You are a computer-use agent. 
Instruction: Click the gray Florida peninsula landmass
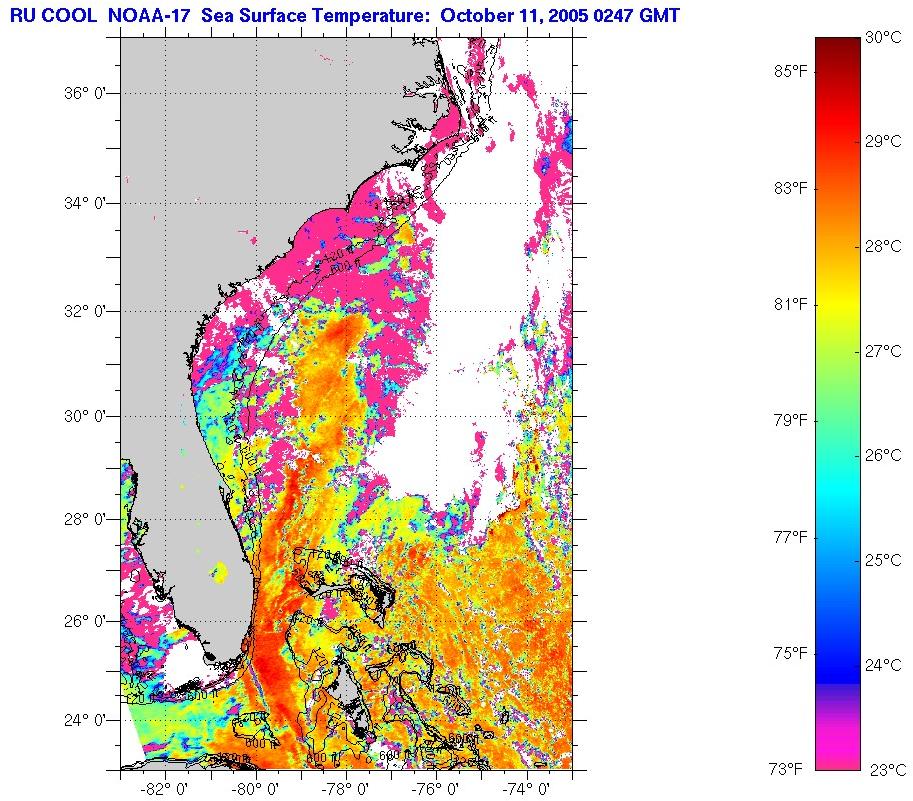pos(192,524)
